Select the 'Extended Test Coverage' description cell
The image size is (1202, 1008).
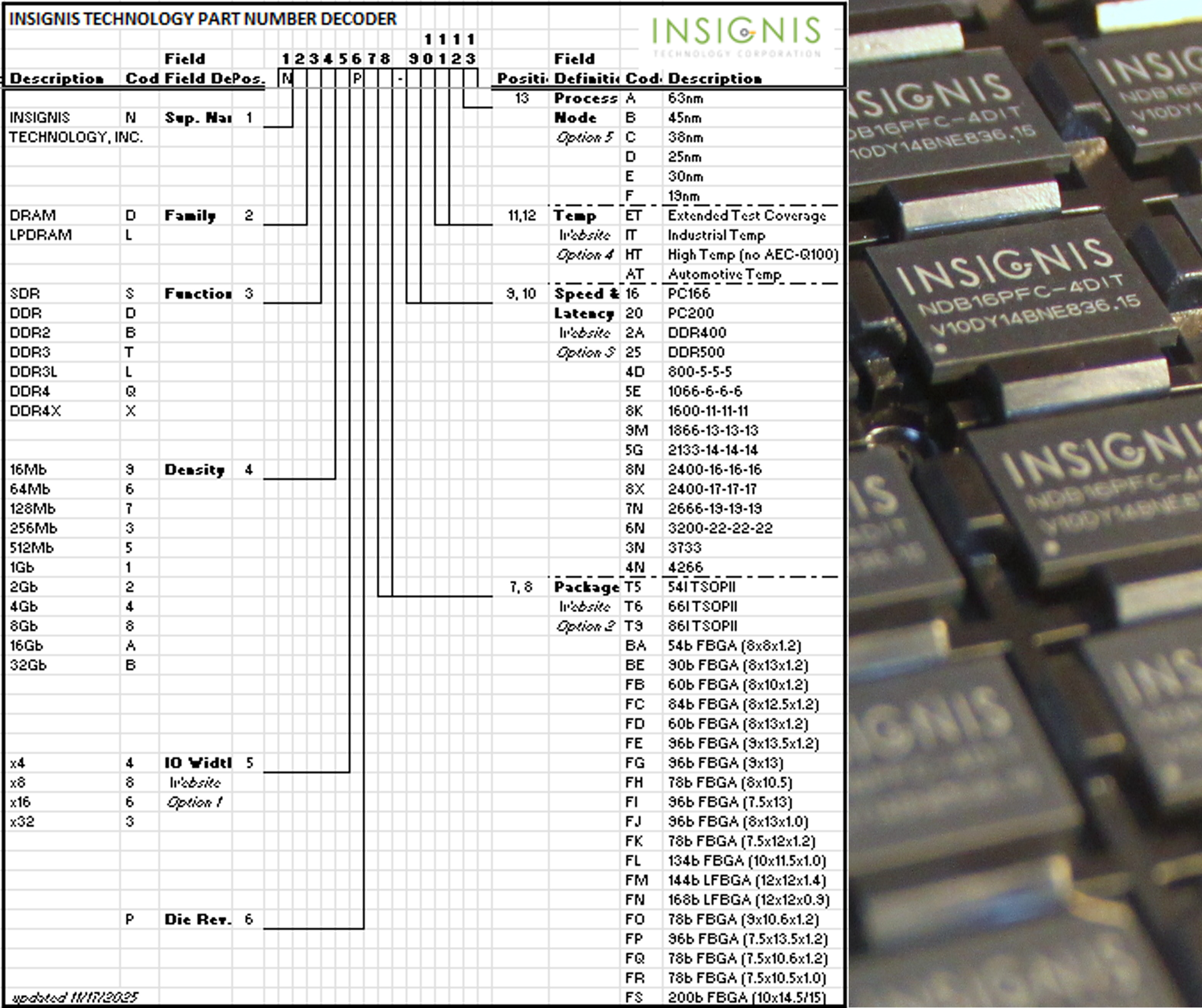point(746,216)
